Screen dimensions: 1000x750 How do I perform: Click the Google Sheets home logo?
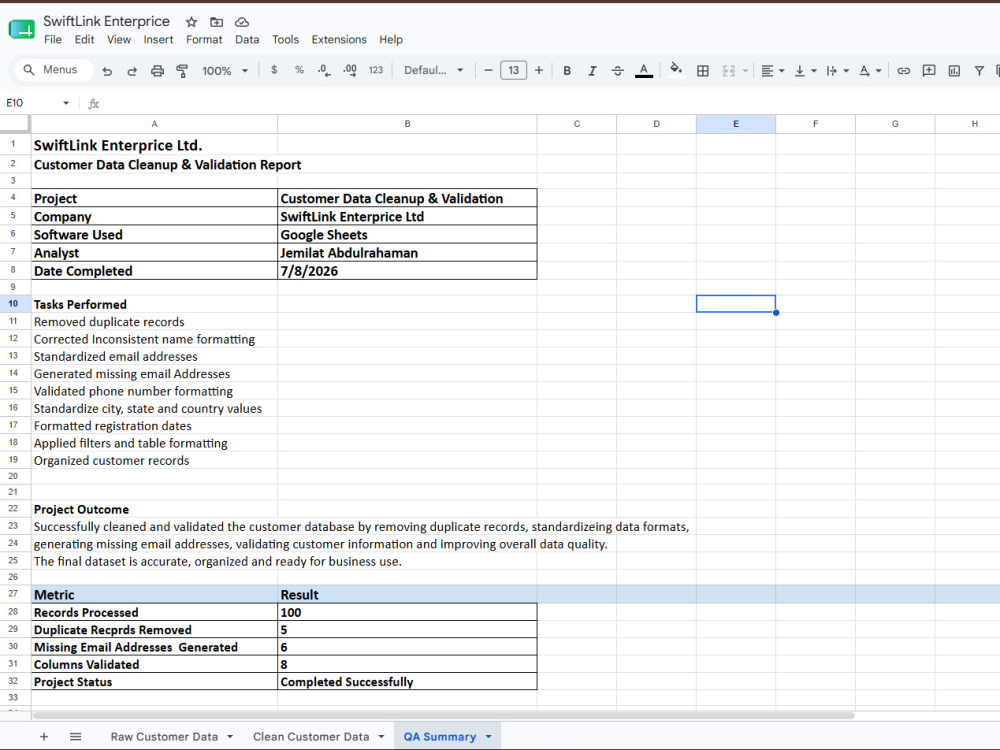[22, 29]
